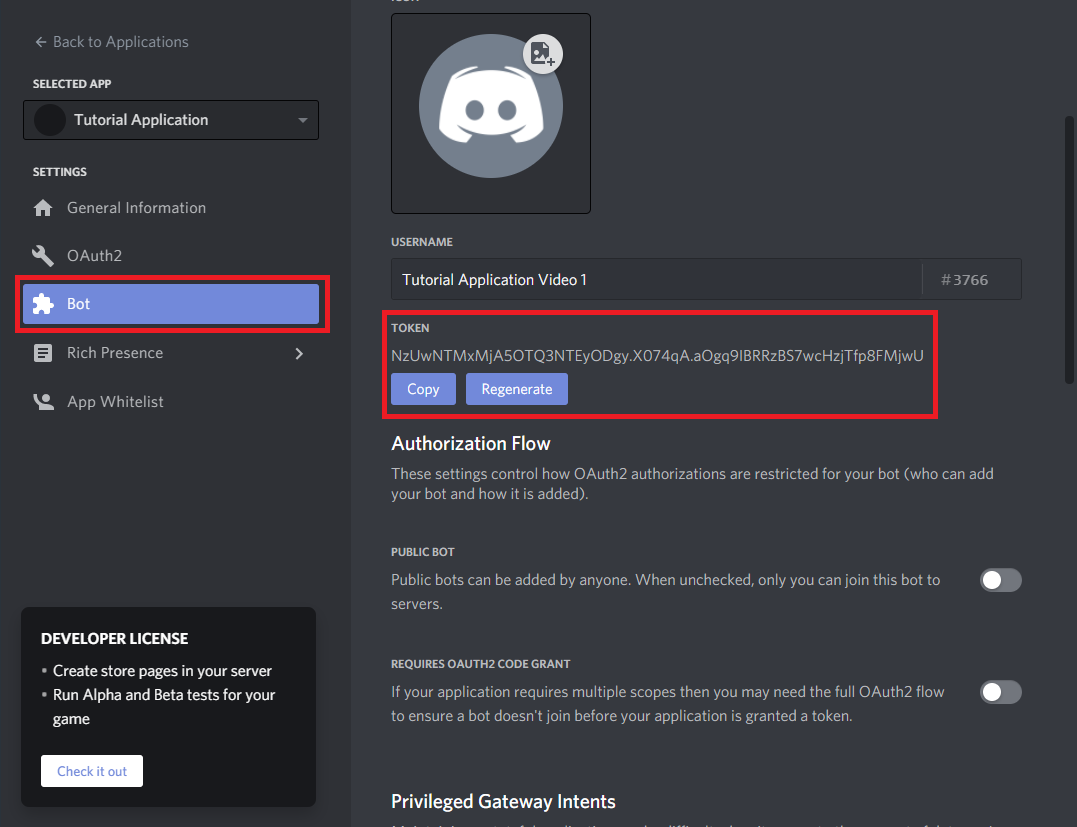Screen dimensions: 1077x827
Task: Click the REQUIRES OAUTH2 CODE GRANT label
Action: [481, 664]
